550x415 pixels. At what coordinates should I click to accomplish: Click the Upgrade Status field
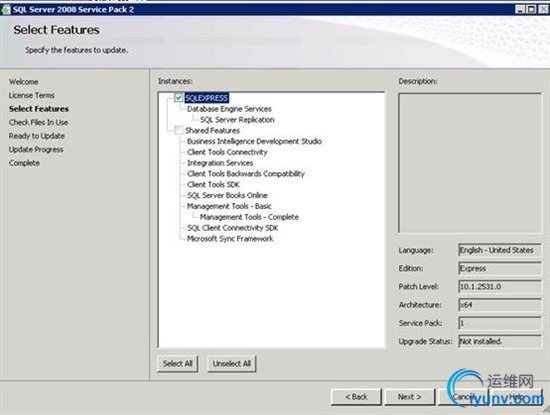[x=500, y=341]
